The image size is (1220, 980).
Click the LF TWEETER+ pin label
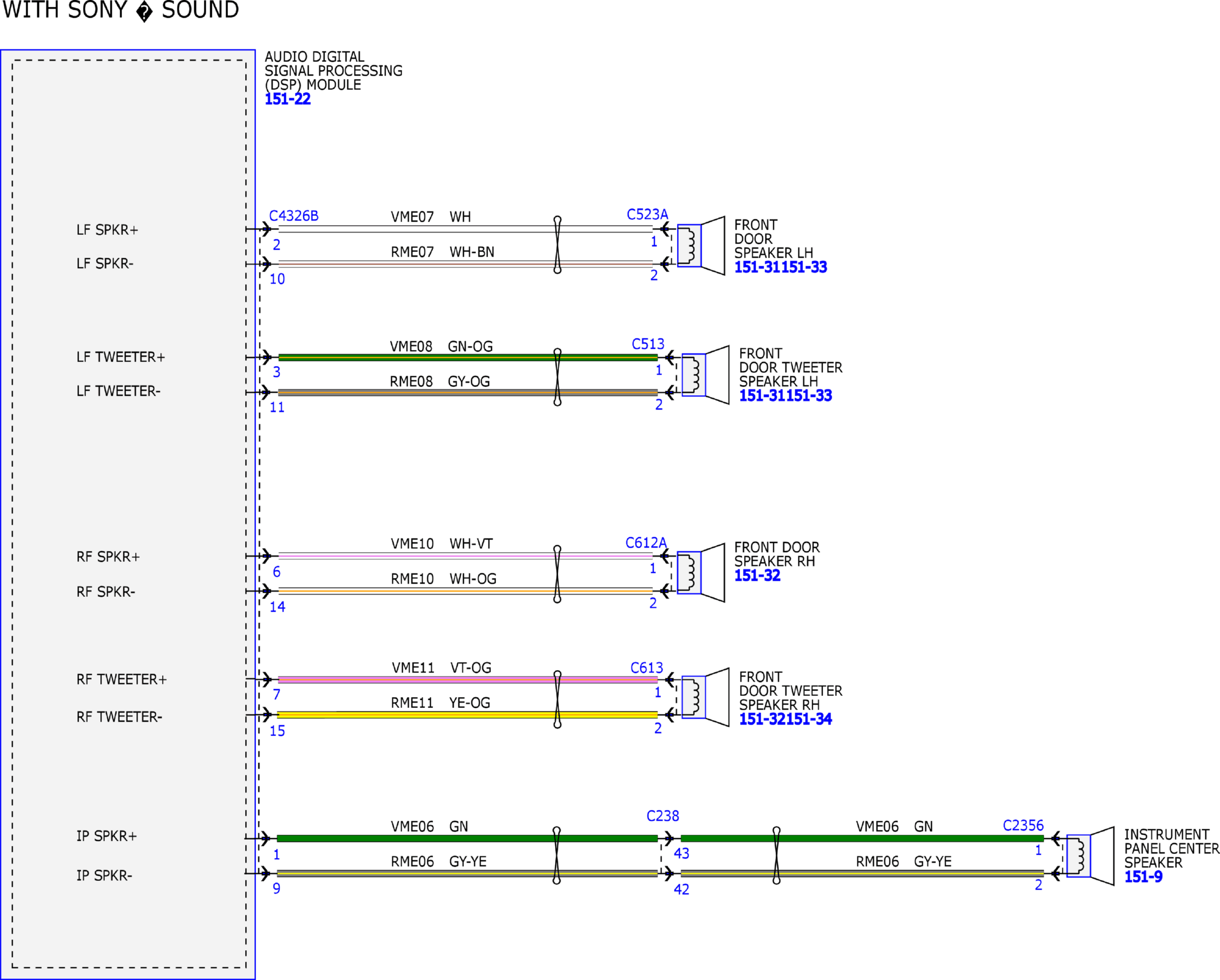(x=121, y=357)
